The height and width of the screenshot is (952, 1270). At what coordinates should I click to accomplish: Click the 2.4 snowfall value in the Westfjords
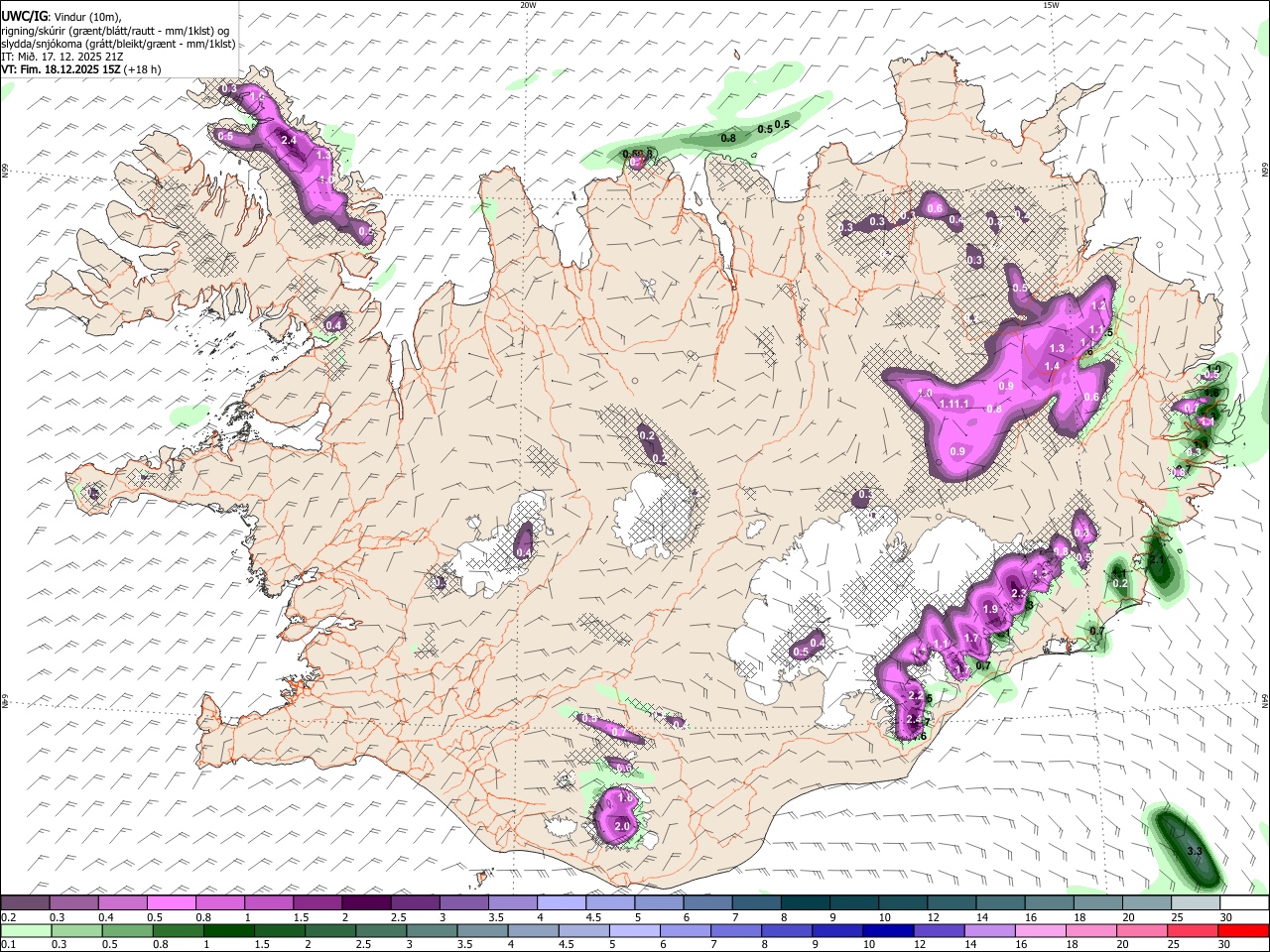290,141
